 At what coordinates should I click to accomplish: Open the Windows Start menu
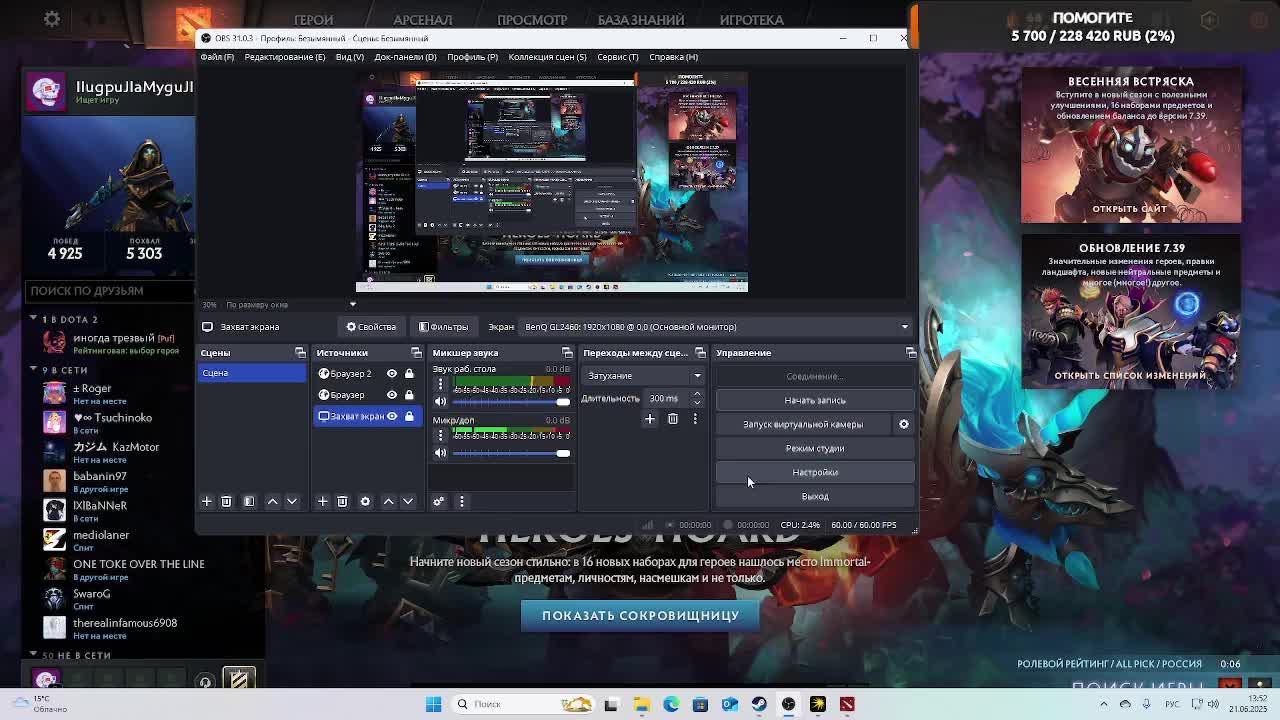tap(434, 704)
